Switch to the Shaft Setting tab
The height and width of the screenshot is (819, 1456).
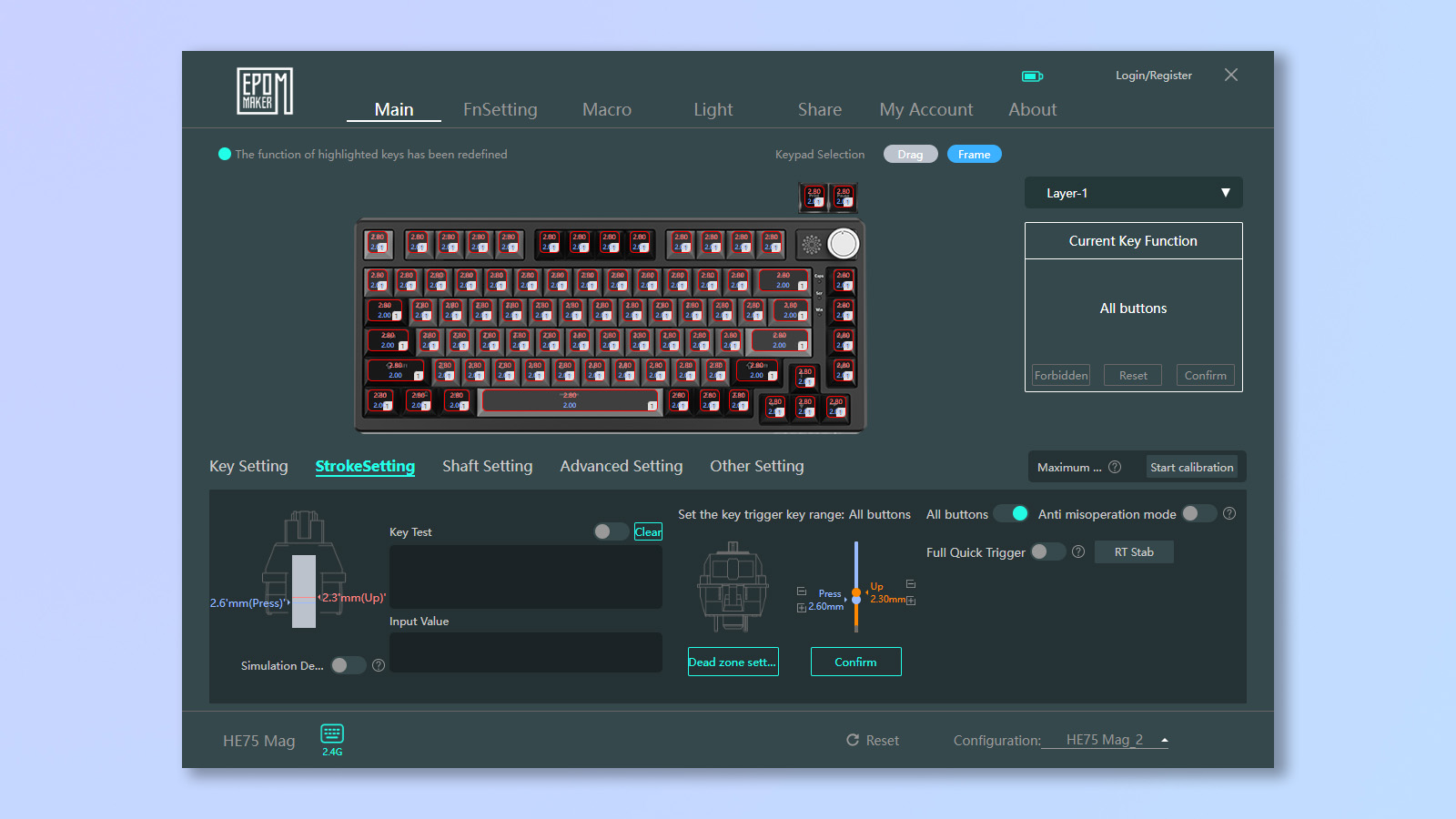488,466
